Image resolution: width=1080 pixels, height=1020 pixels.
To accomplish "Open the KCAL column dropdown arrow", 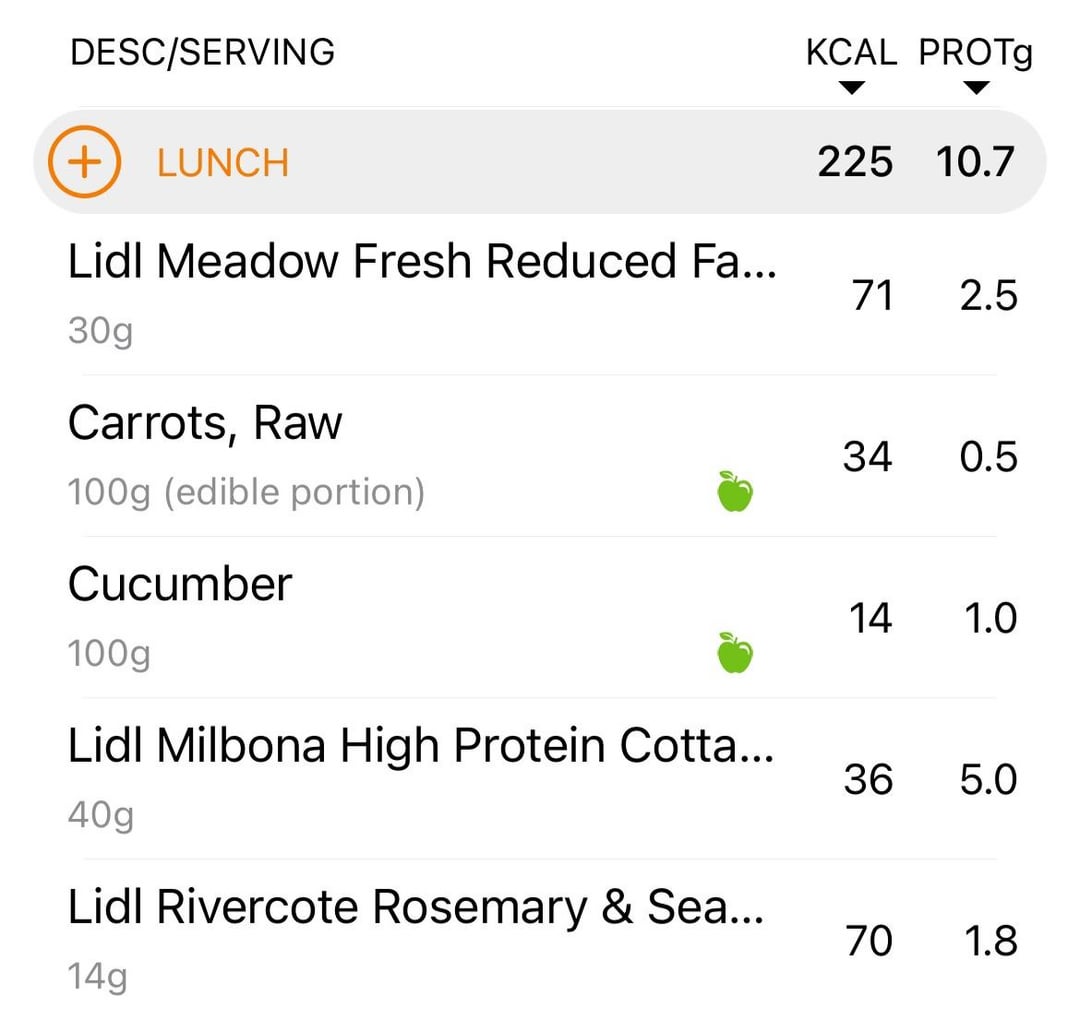I will point(851,88).
